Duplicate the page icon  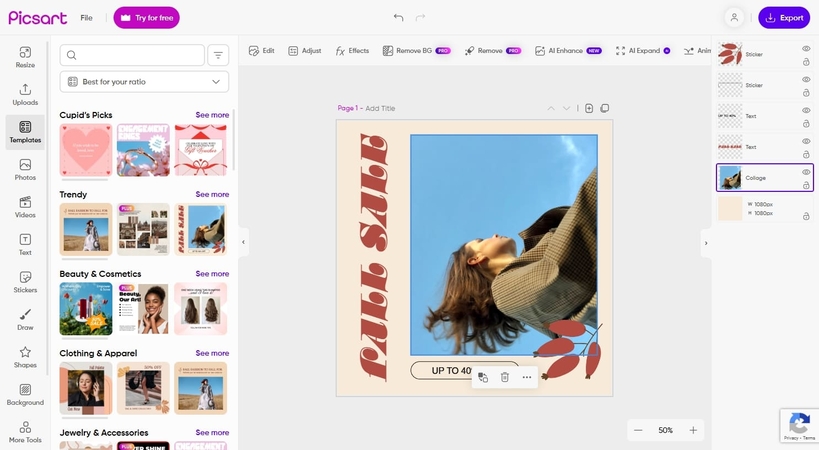(605, 109)
